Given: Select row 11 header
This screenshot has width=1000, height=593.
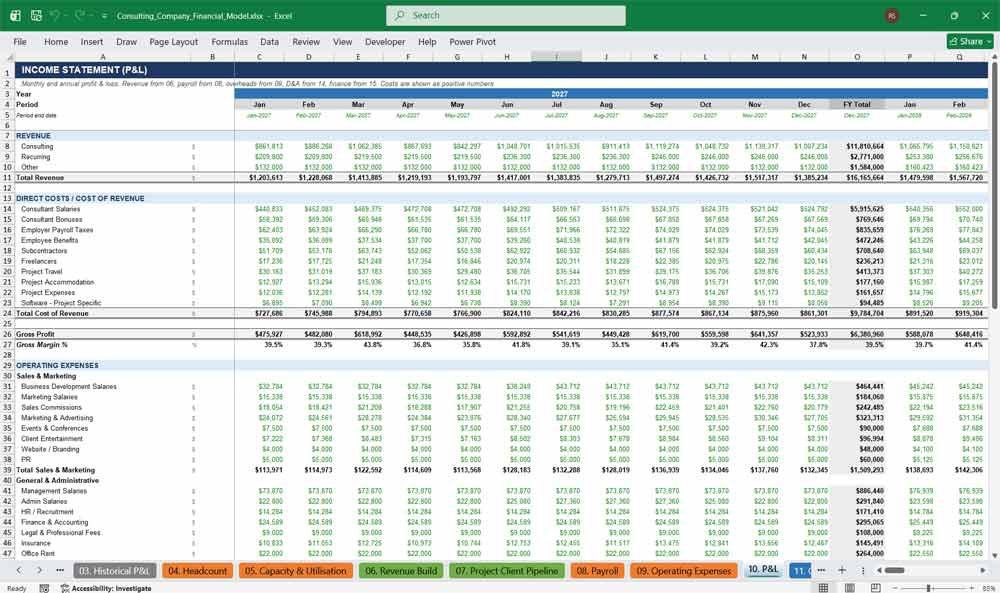Looking at the screenshot, I should (x=8, y=178).
